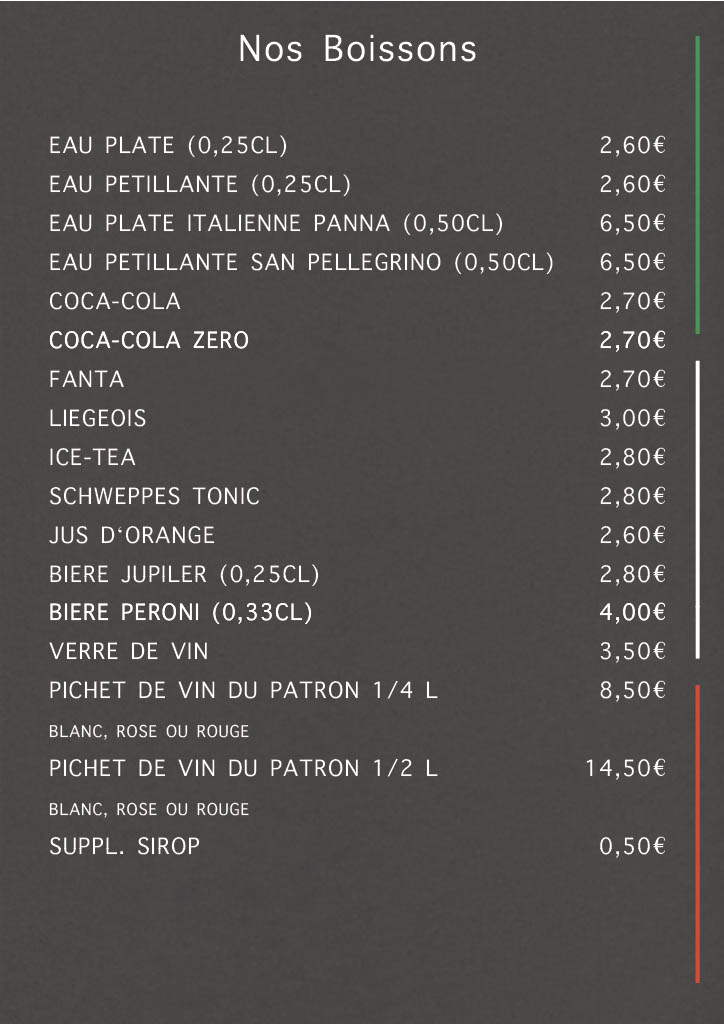
Task: Select the Liegeois item
Action: pyautogui.click(x=97, y=419)
